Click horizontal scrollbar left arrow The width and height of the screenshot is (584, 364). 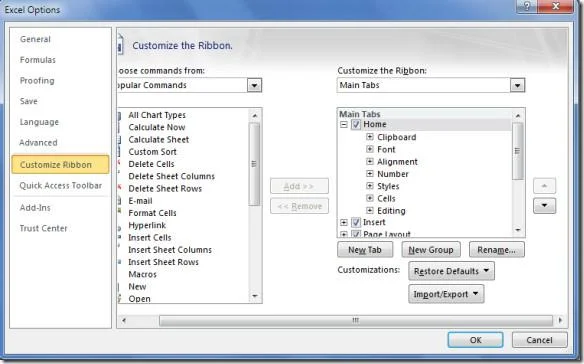124,320
